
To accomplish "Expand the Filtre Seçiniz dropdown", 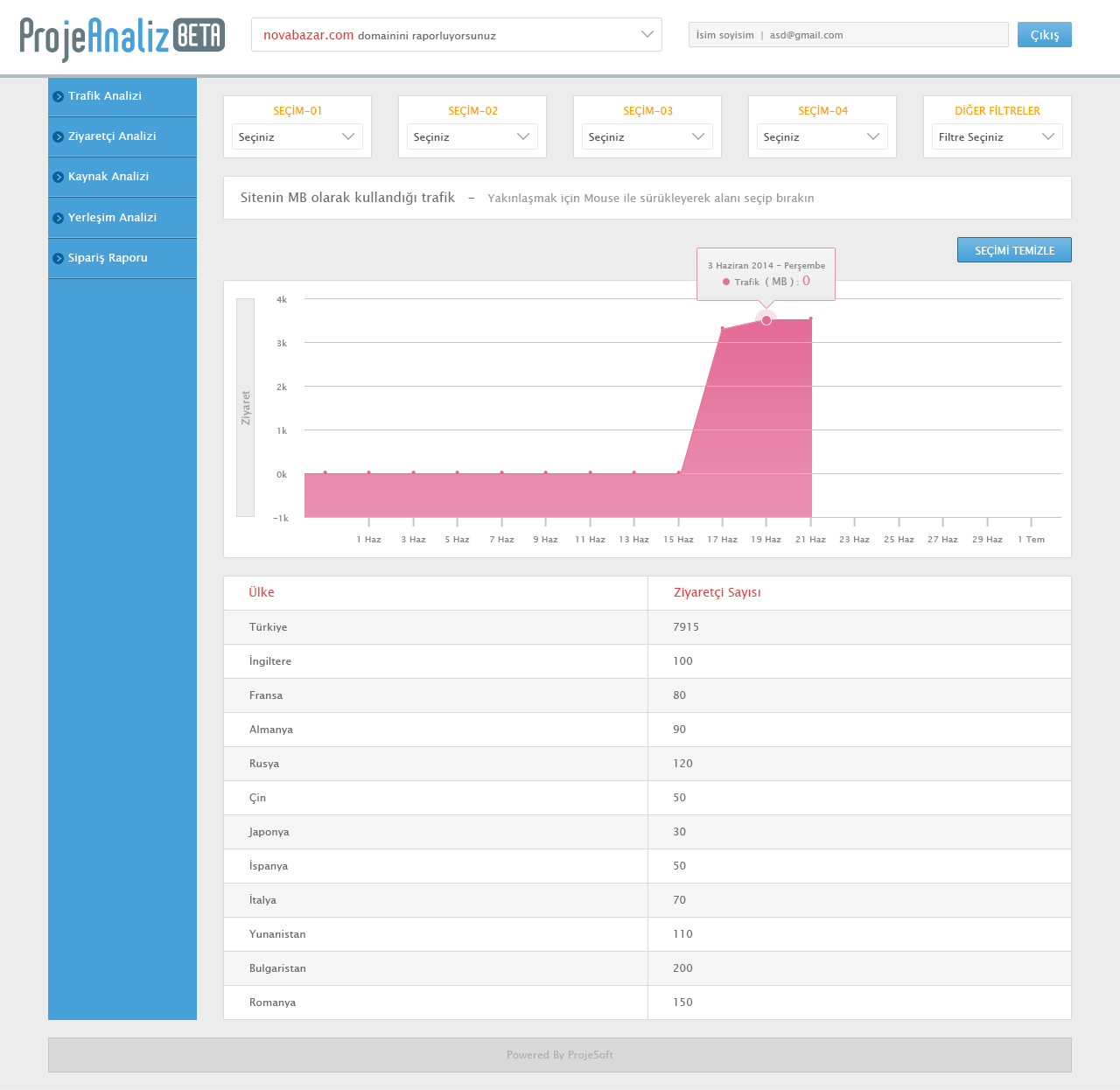I will point(997,136).
